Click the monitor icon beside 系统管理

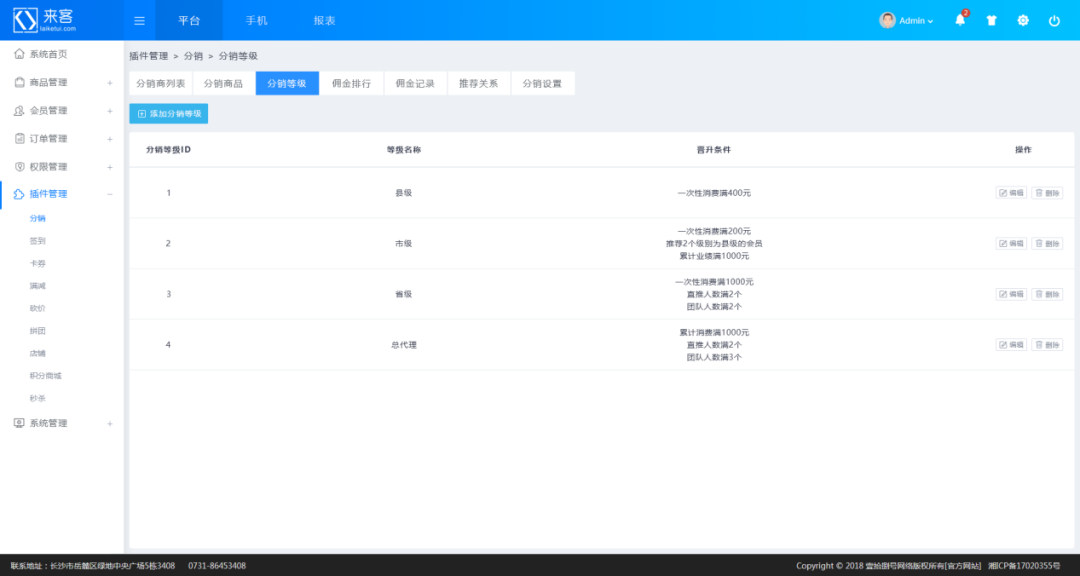[x=19, y=423]
